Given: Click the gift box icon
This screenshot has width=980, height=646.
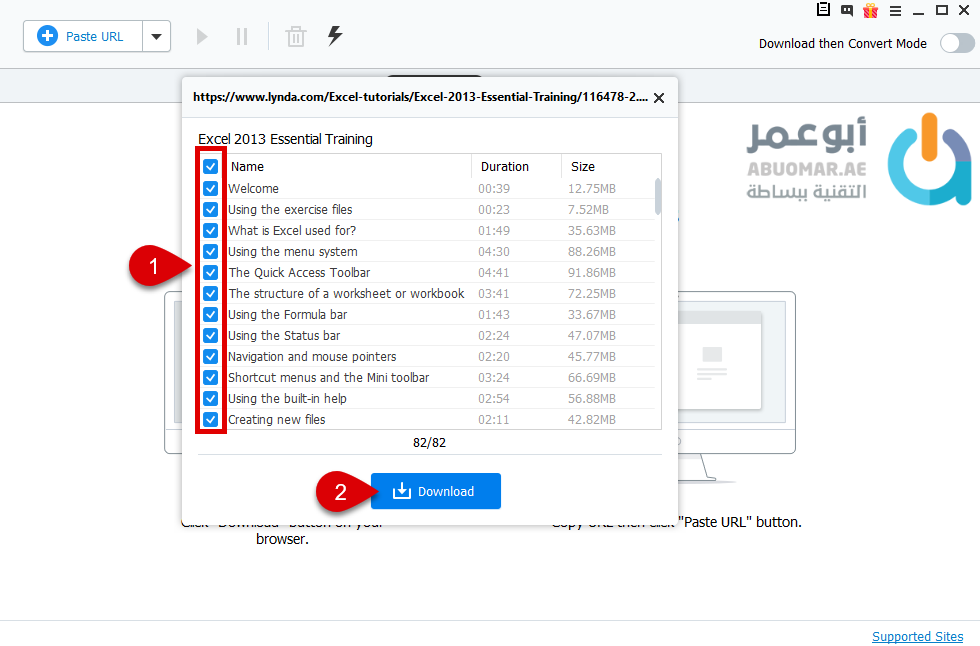Looking at the screenshot, I should (871, 10).
